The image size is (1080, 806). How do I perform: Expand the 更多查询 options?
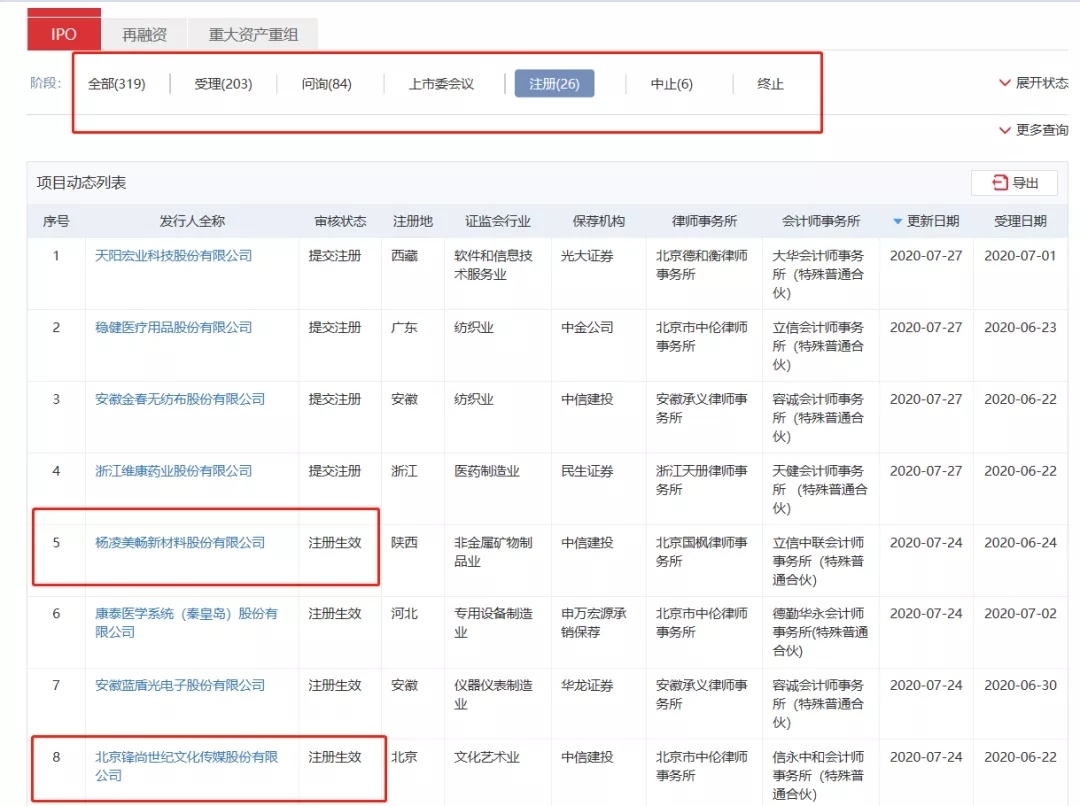tap(1033, 130)
